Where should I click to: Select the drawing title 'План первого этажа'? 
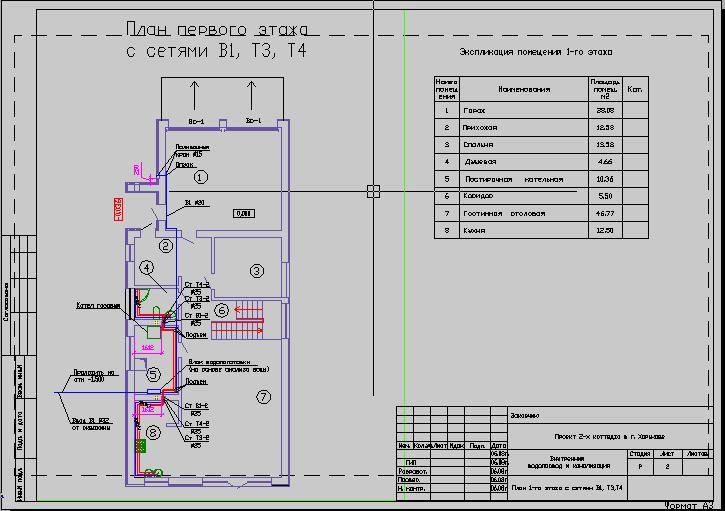pyautogui.click(x=215, y=30)
